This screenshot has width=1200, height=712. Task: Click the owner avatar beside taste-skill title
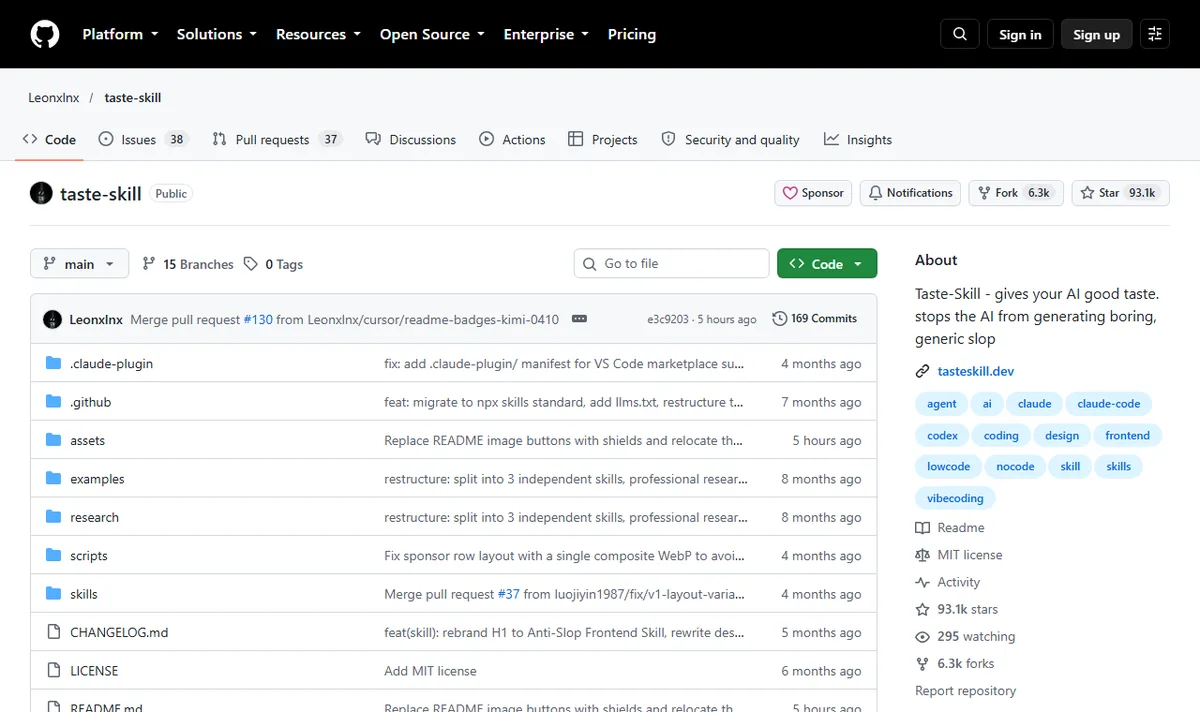pyautogui.click(x=41, y=193)
